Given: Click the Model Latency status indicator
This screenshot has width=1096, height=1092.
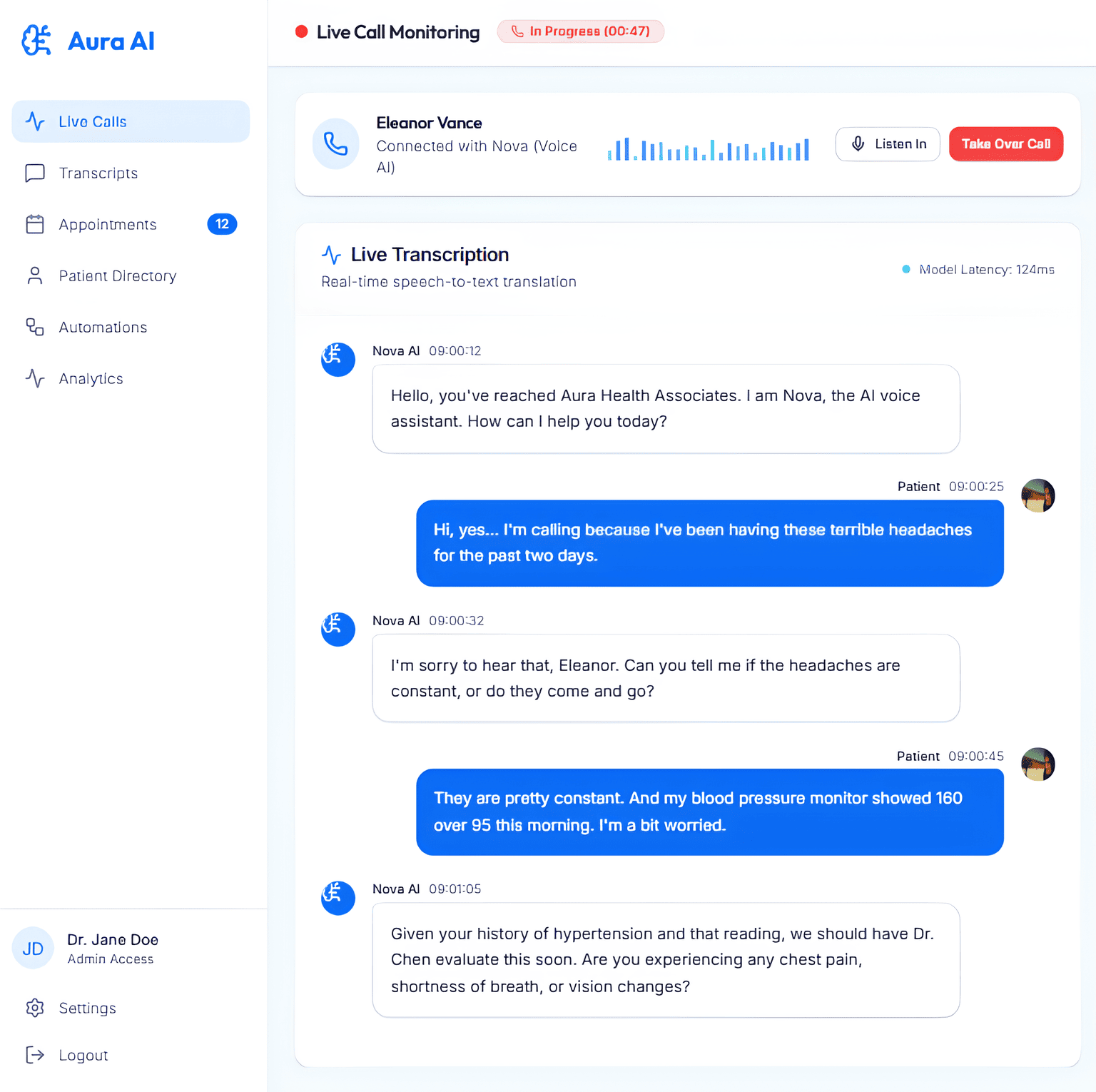Looking at the screenshot, I should coord(978,270).
